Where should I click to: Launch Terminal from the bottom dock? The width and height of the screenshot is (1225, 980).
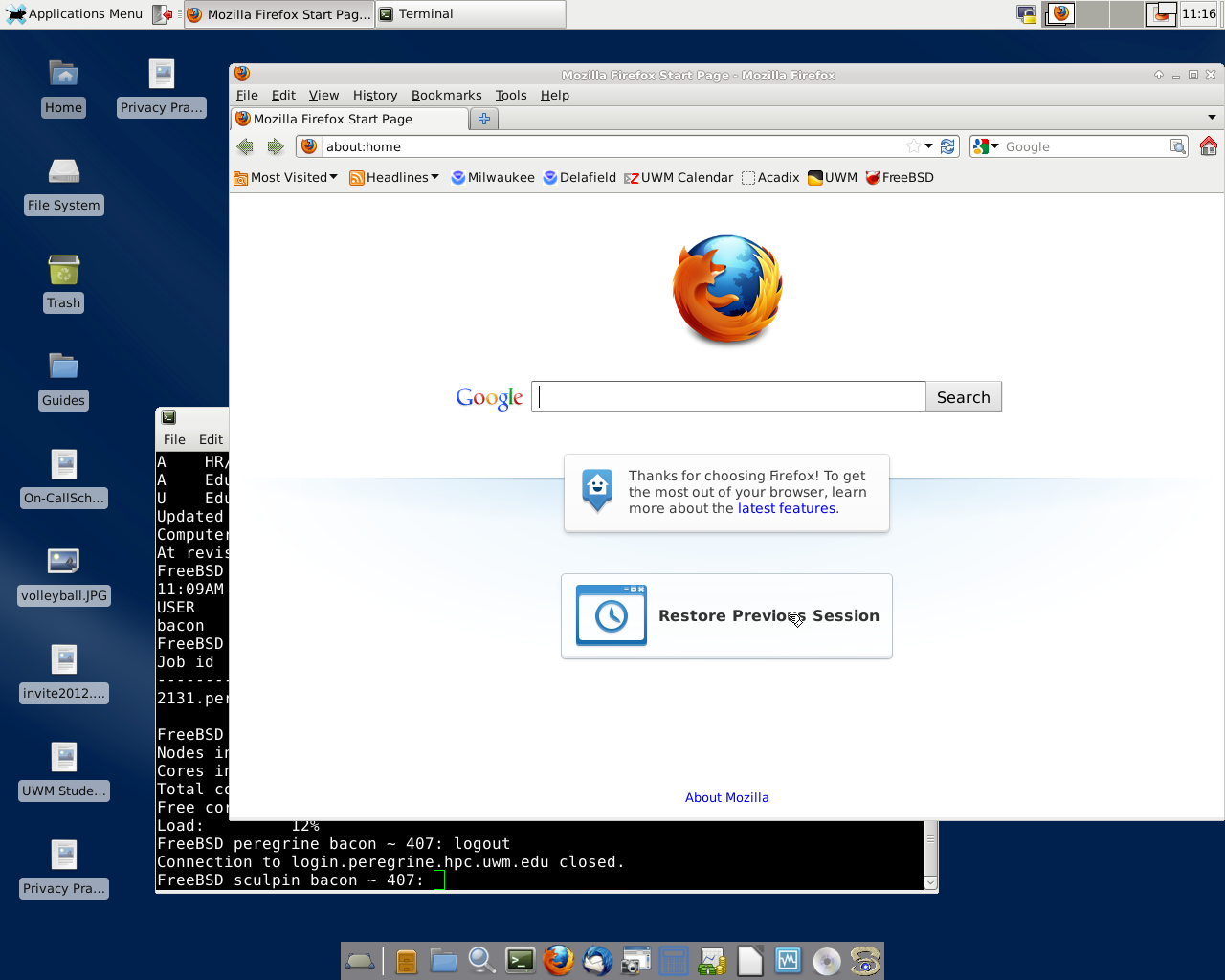521,960
